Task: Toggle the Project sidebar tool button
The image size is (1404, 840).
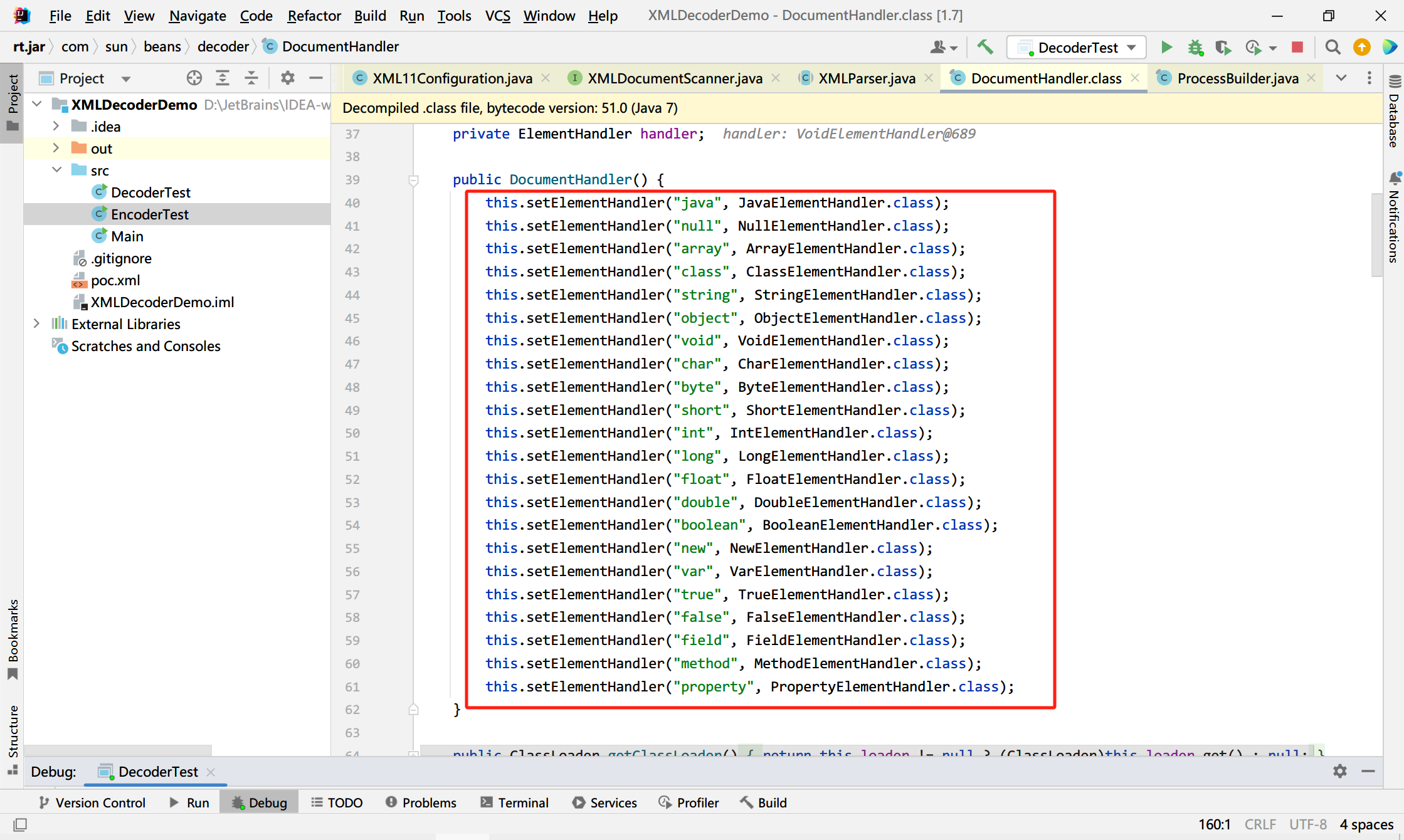Action: pos(13,103)
